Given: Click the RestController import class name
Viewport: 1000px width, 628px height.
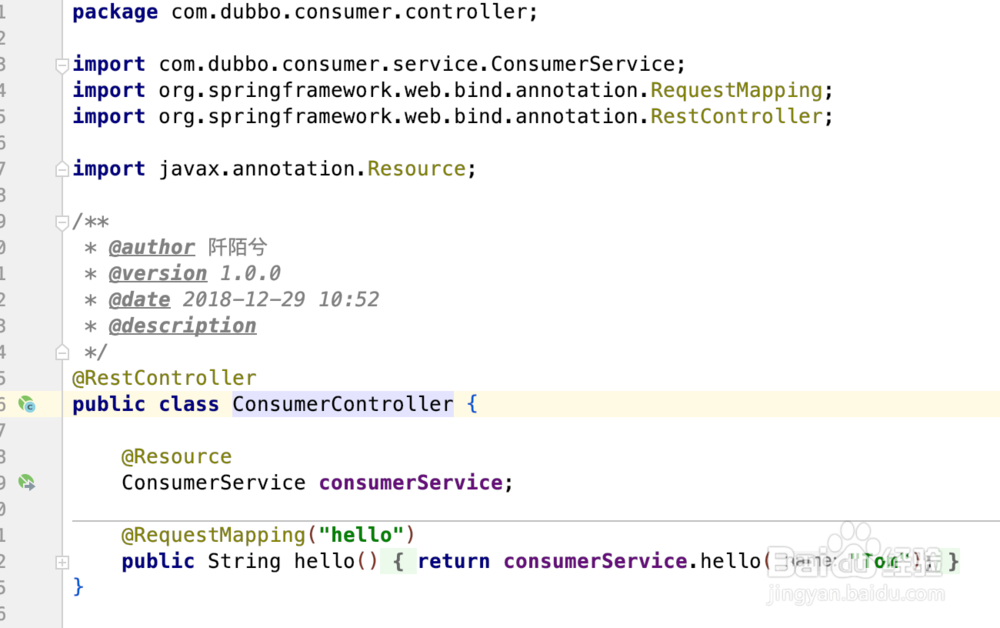Looking at the screenshot, I should click(x=736, y=117).
